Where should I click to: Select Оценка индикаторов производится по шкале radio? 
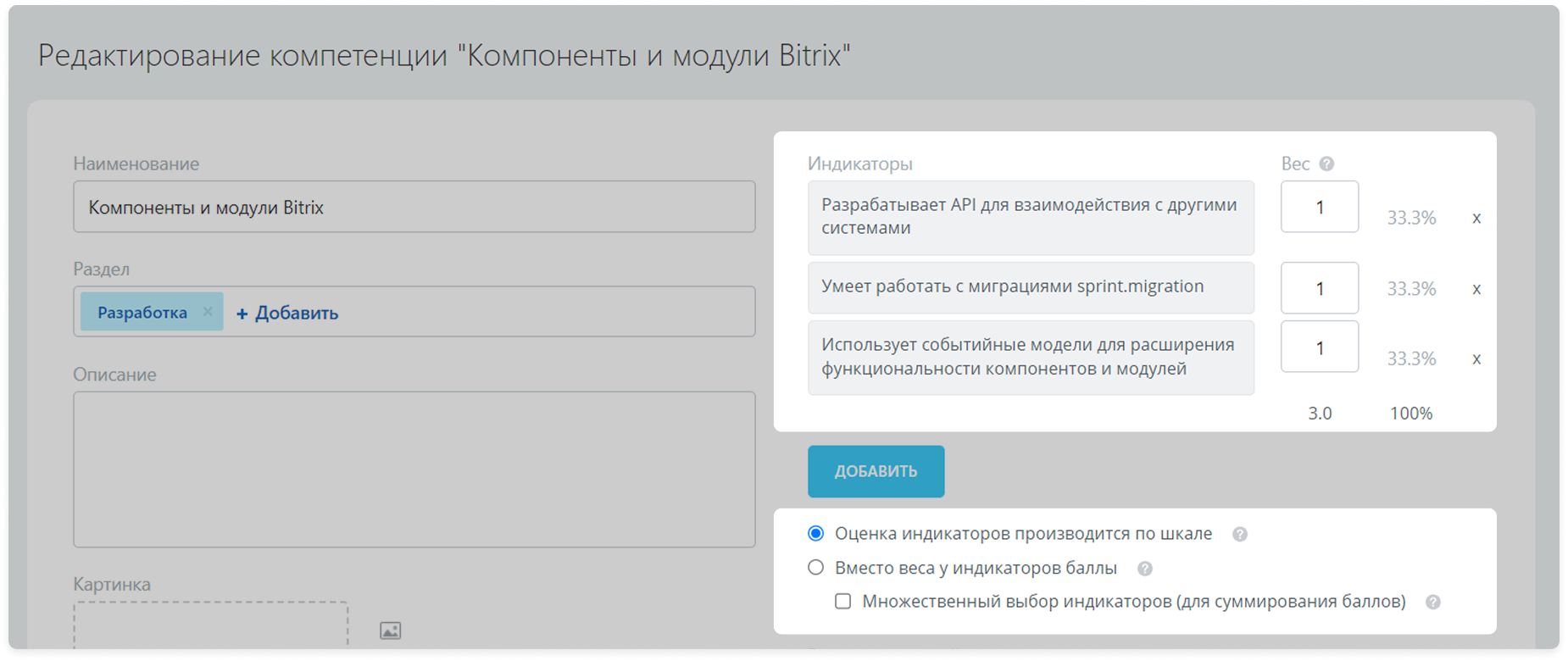tap(815, 533)
